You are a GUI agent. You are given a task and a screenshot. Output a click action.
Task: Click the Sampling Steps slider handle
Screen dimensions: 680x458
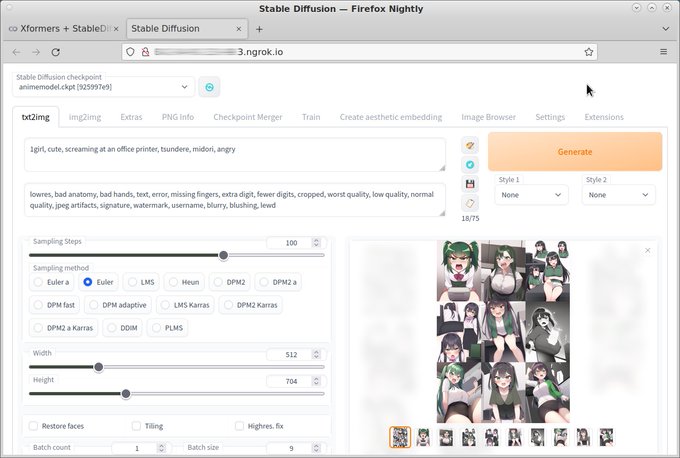click(223, 255)
